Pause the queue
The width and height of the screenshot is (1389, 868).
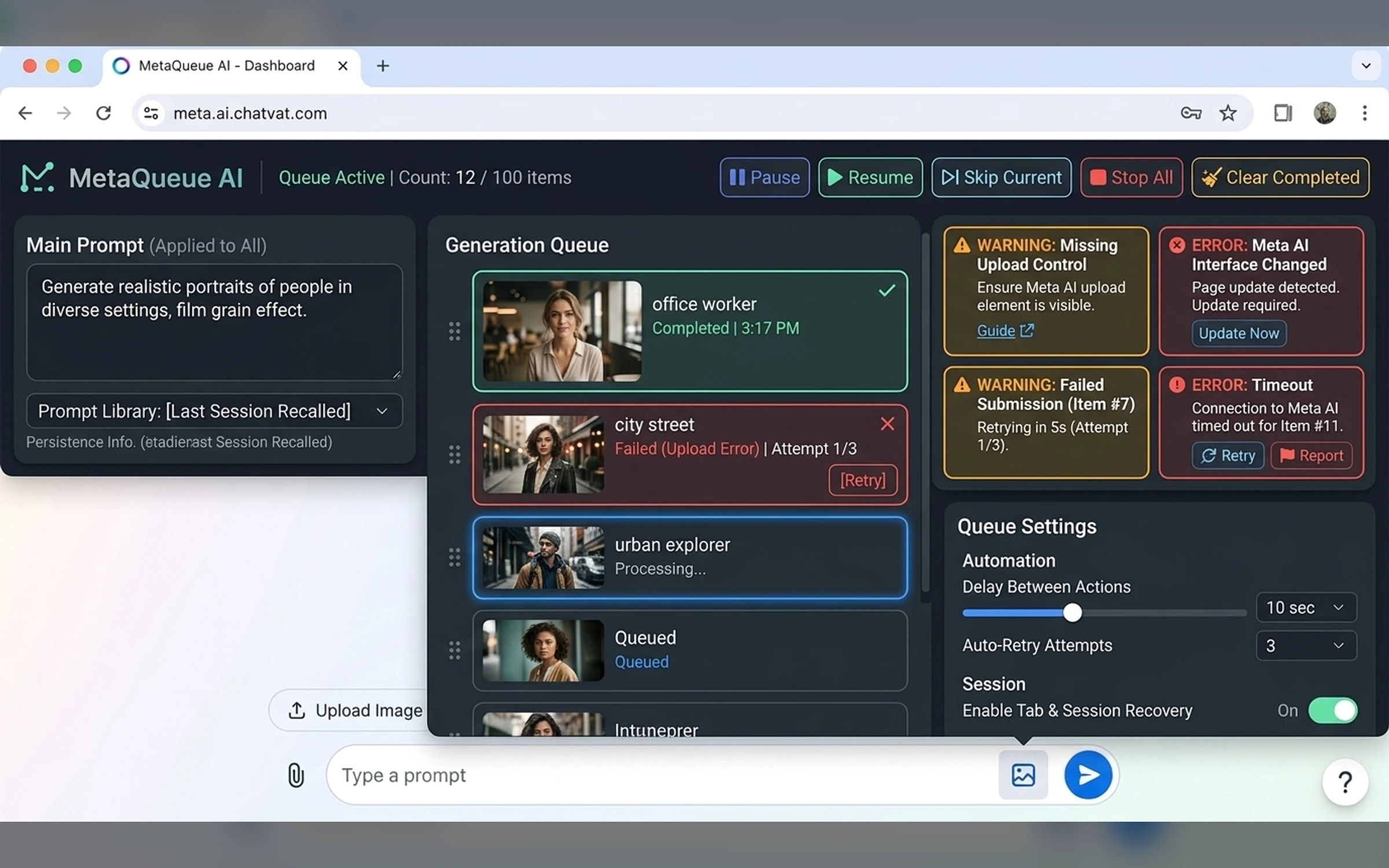[765, 177]
